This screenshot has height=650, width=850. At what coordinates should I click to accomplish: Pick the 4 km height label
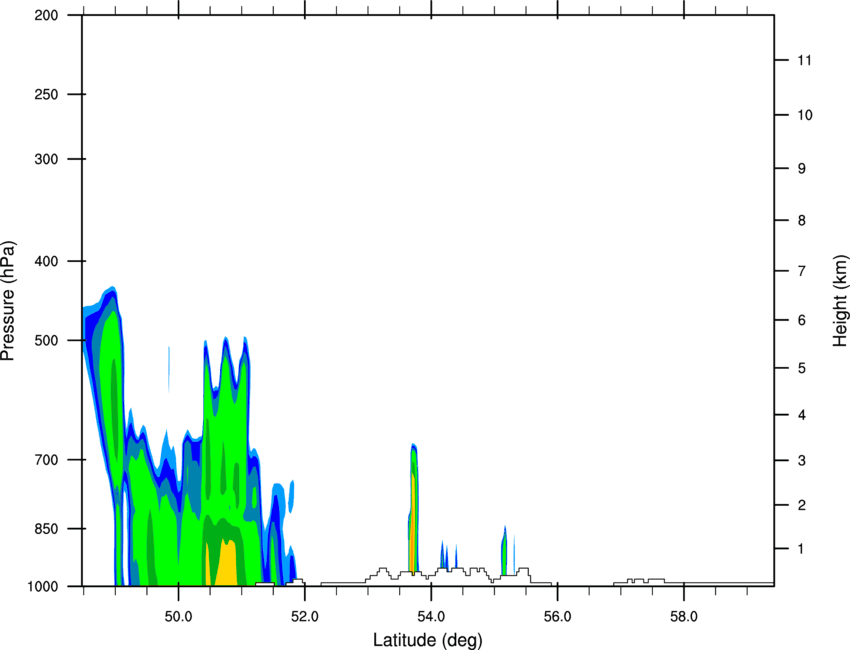(802, 415)
